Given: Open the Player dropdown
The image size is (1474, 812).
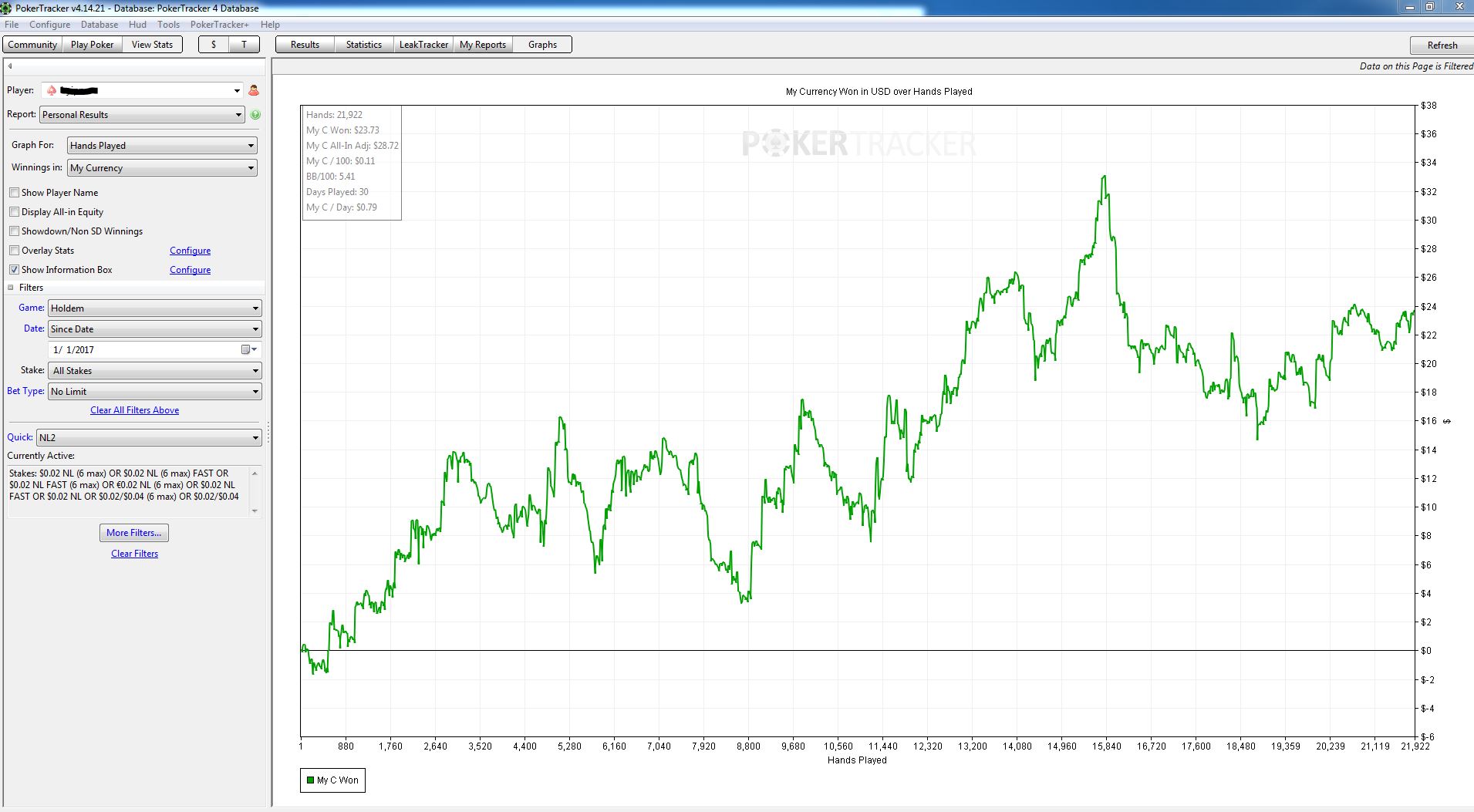Looking at the screenshot, I should 237,90.
